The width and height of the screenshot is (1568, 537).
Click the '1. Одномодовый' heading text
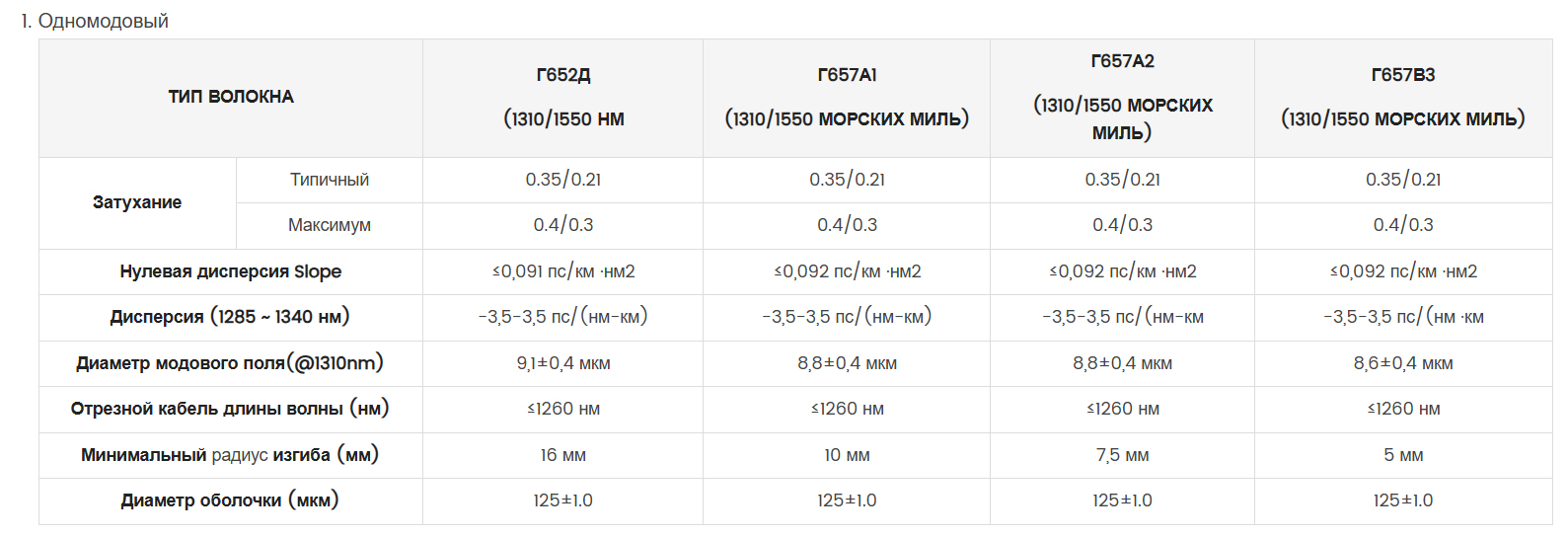(x=95, y=21)
